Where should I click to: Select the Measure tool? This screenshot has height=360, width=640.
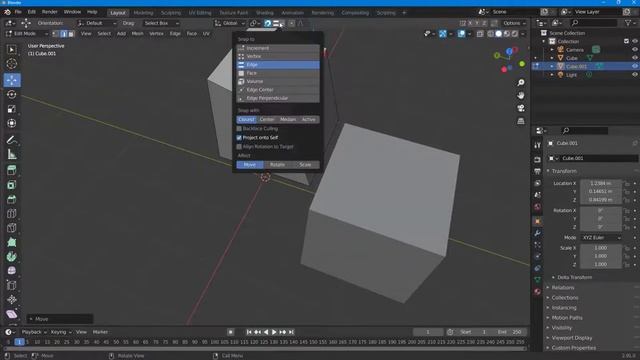[12, 154]
